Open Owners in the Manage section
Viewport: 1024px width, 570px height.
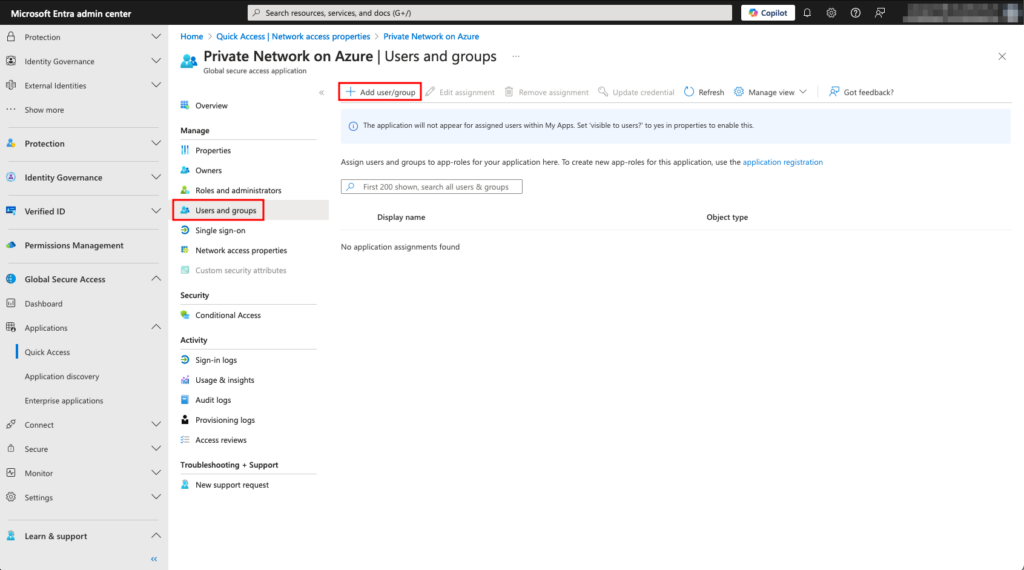pyautogui.click(x=208, y=170)
